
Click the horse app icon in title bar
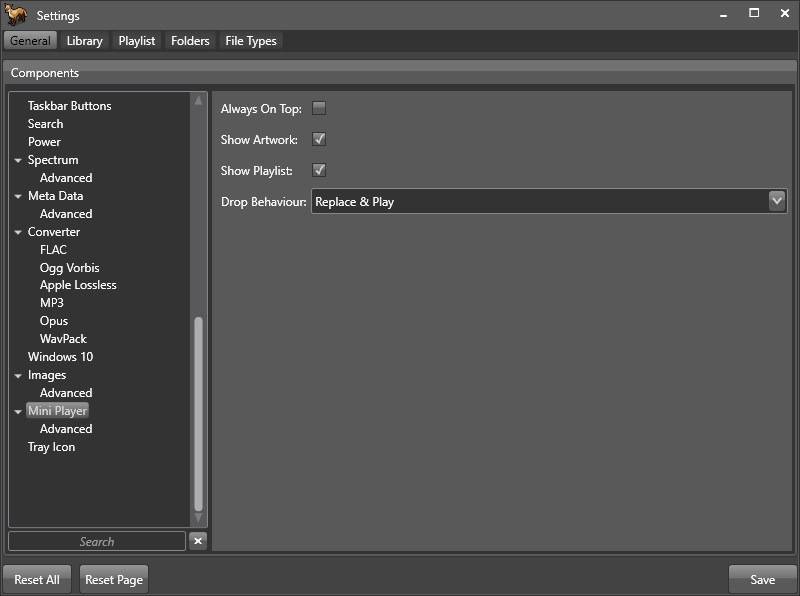click(16, 15)
